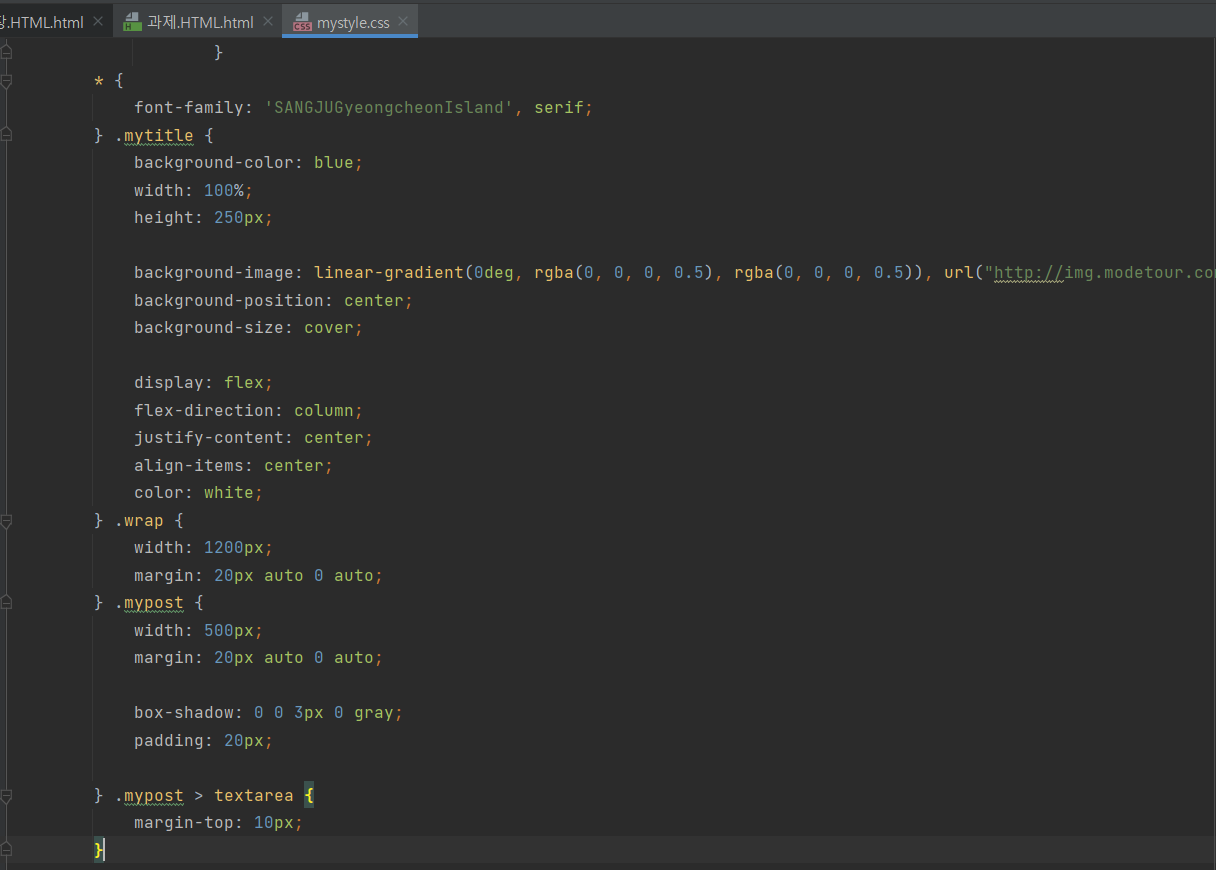Click the 'blue' background-color value

point(334,163)
